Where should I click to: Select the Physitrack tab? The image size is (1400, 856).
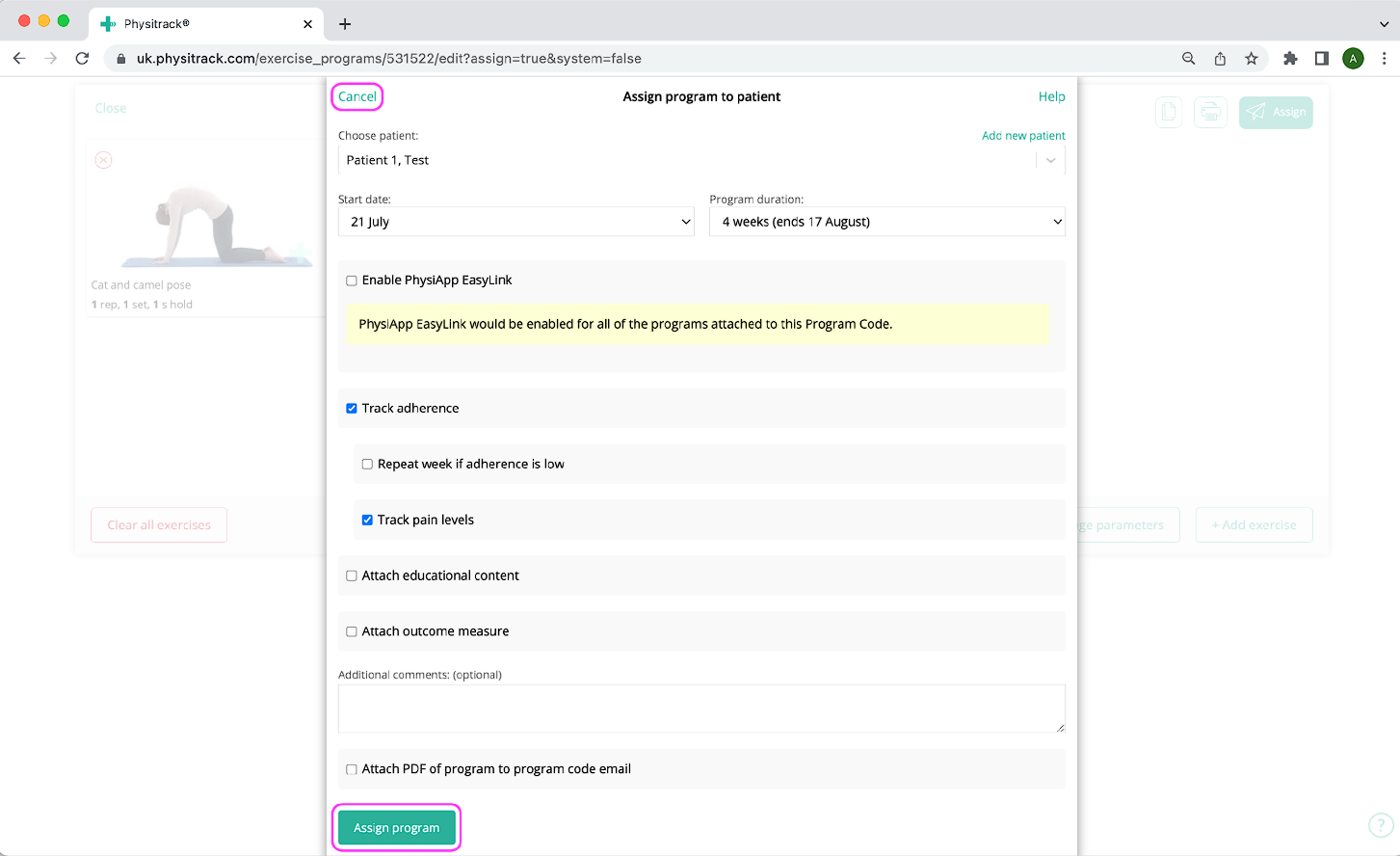(207, 24)
